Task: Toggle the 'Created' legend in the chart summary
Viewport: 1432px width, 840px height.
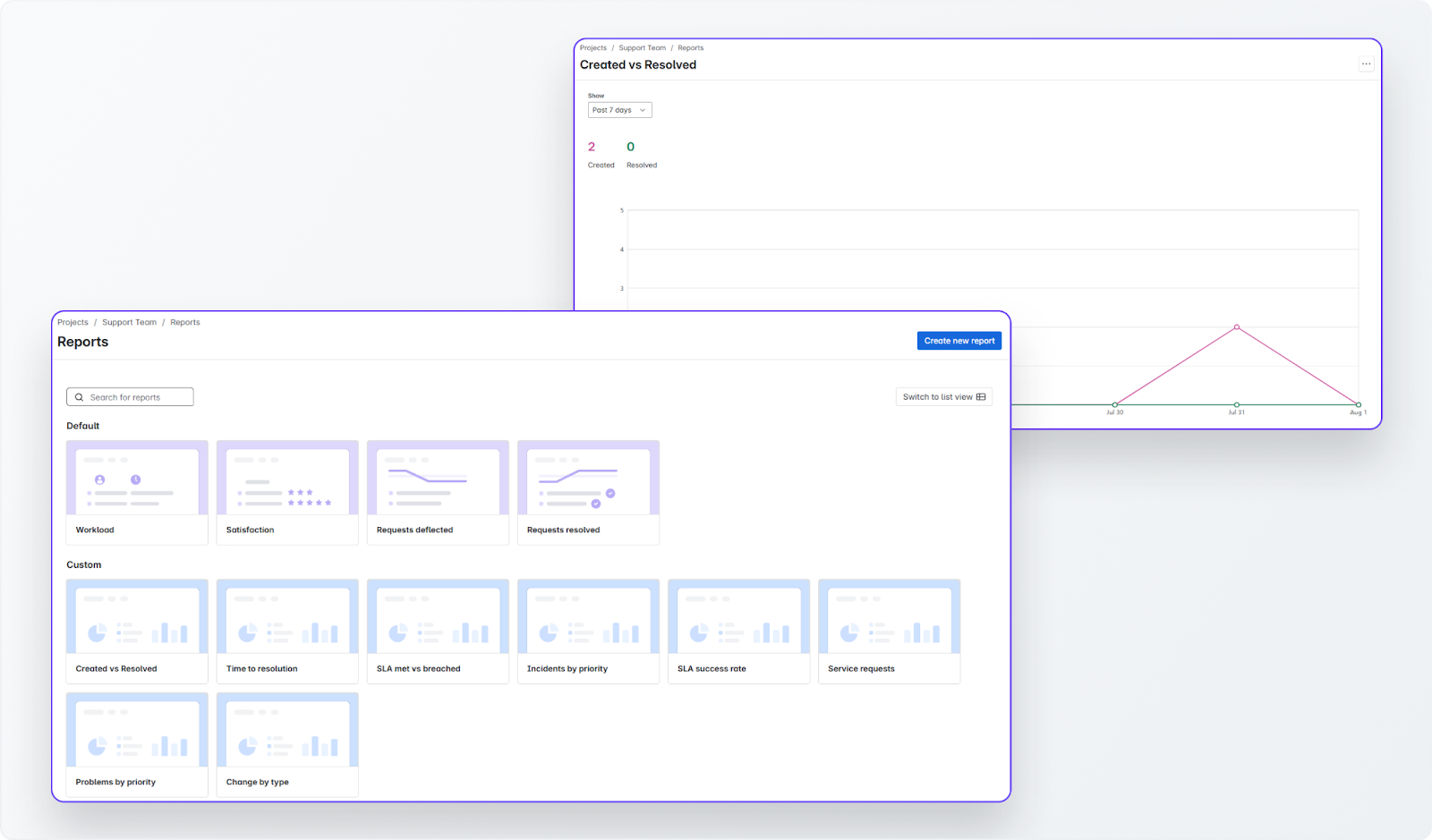Action: 601,154
